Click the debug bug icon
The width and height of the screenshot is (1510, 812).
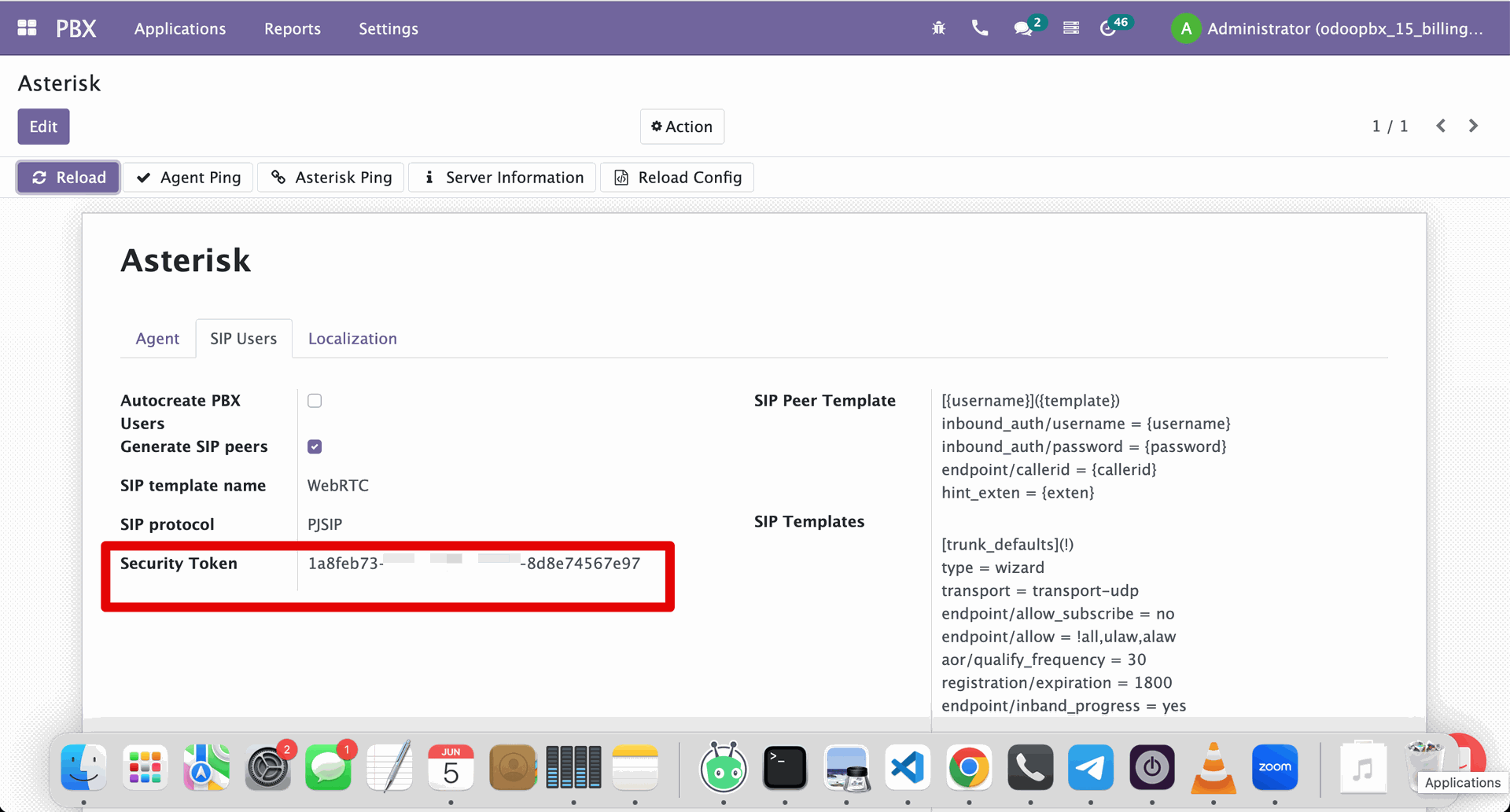tap(938, 28)
